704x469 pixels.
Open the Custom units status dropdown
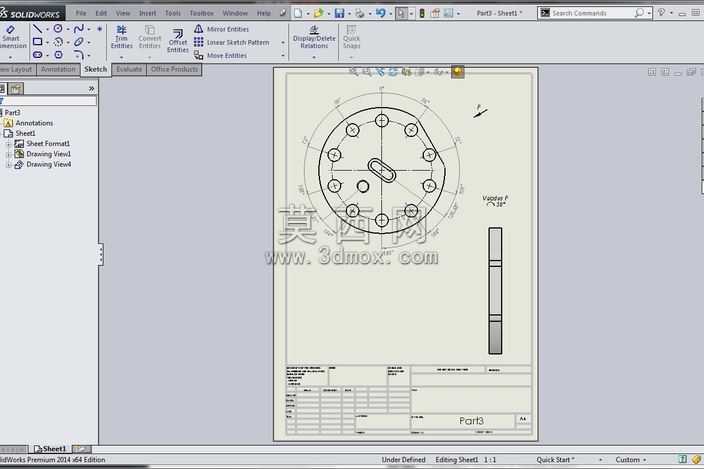[x=631, y=460]
